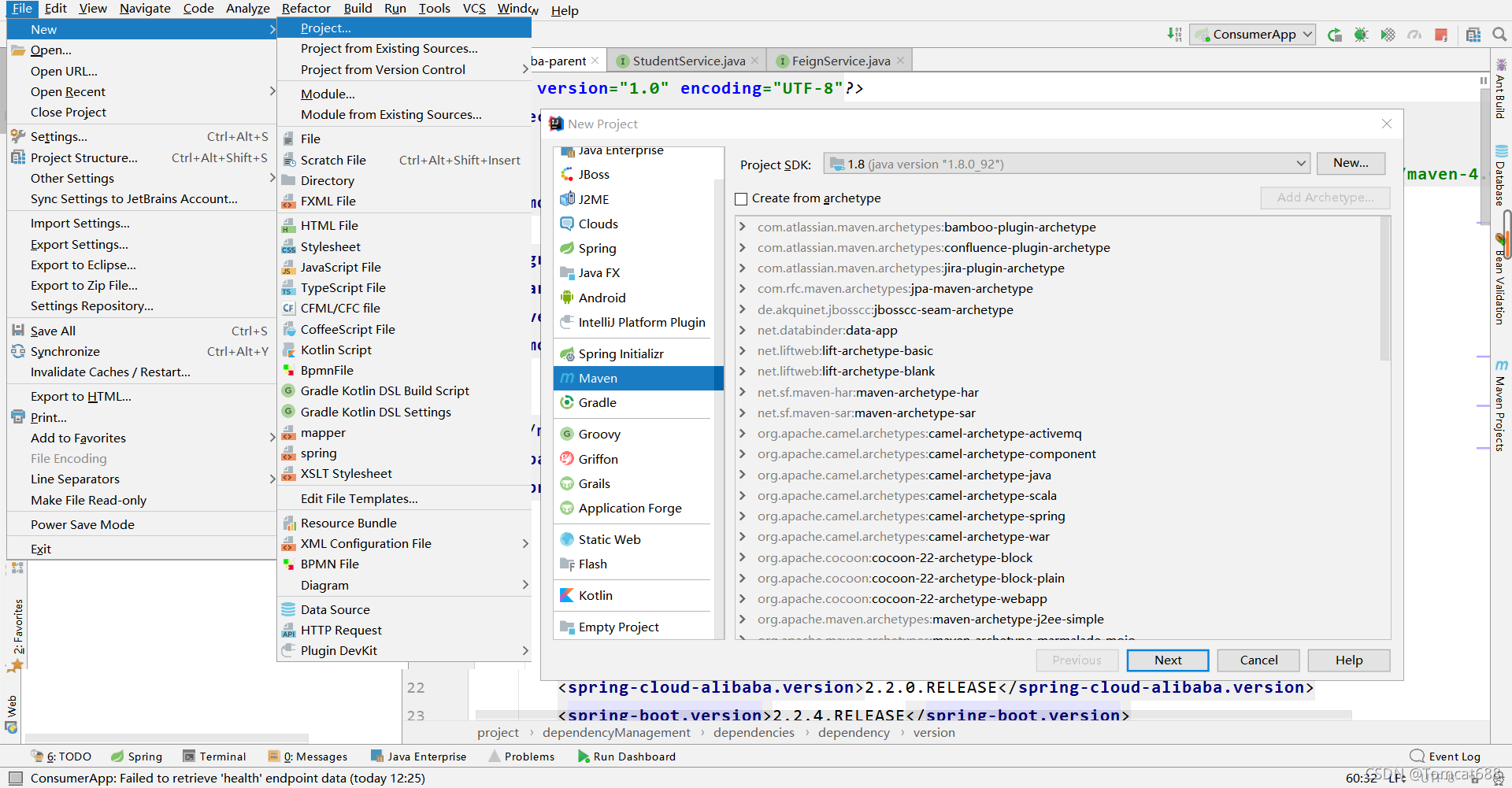Select Maven project type
The width and height of the screenshot is (1512, 788).
(x=638, y=378)
